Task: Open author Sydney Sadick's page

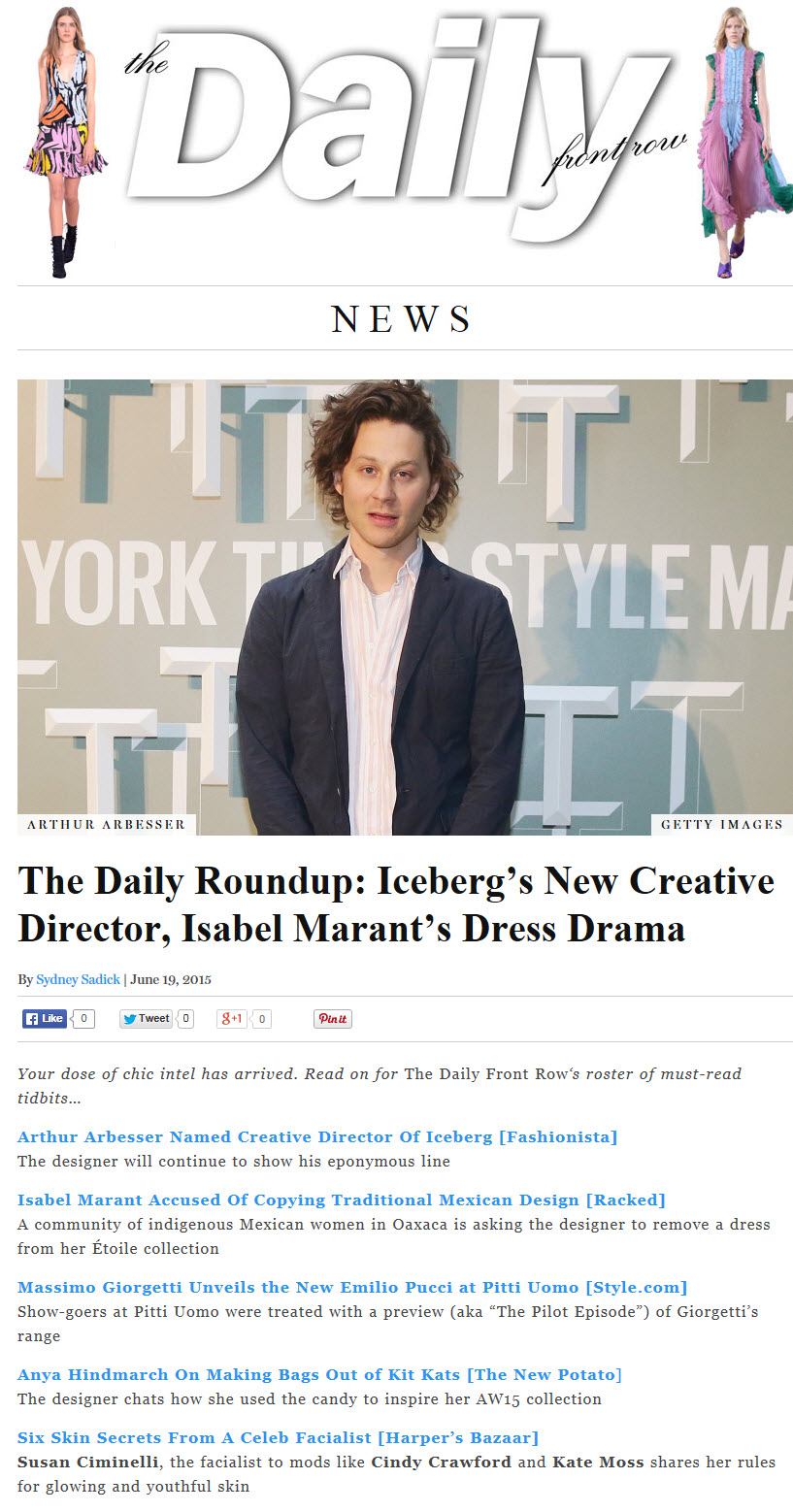Action: pos(78,979)
